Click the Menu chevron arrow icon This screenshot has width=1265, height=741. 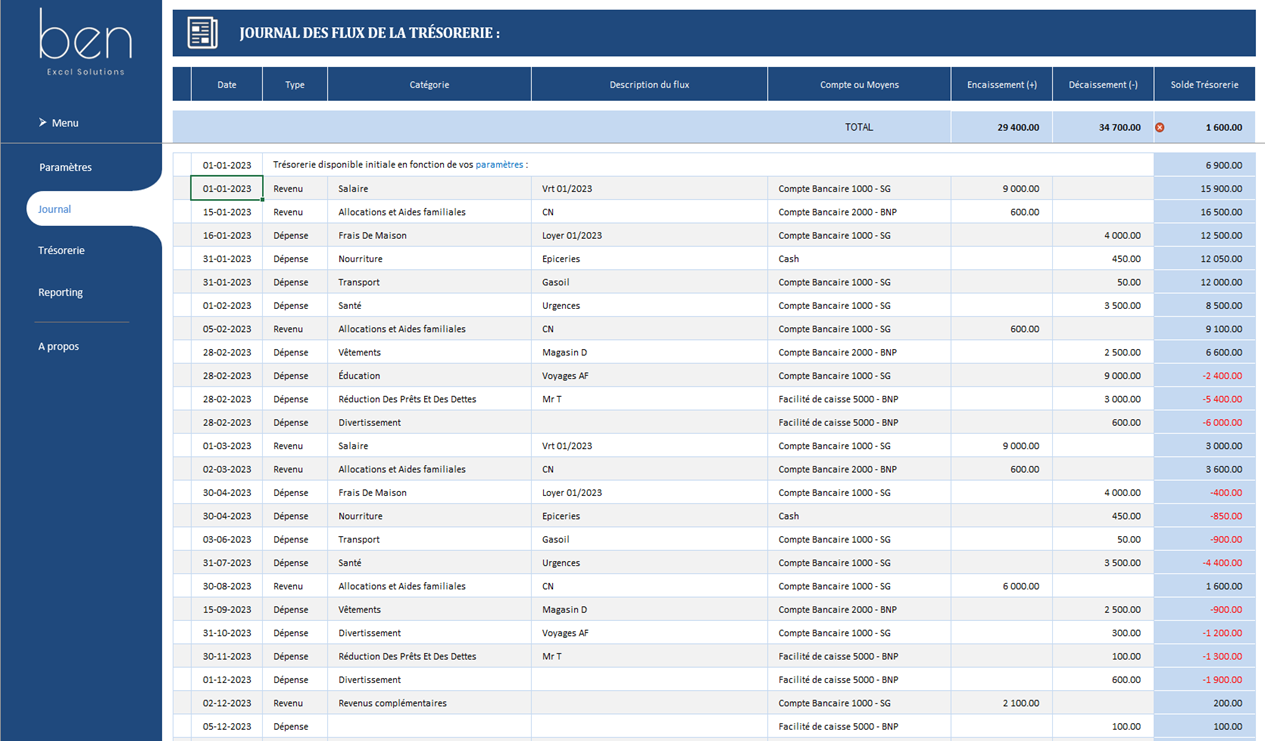coord(42,122)
